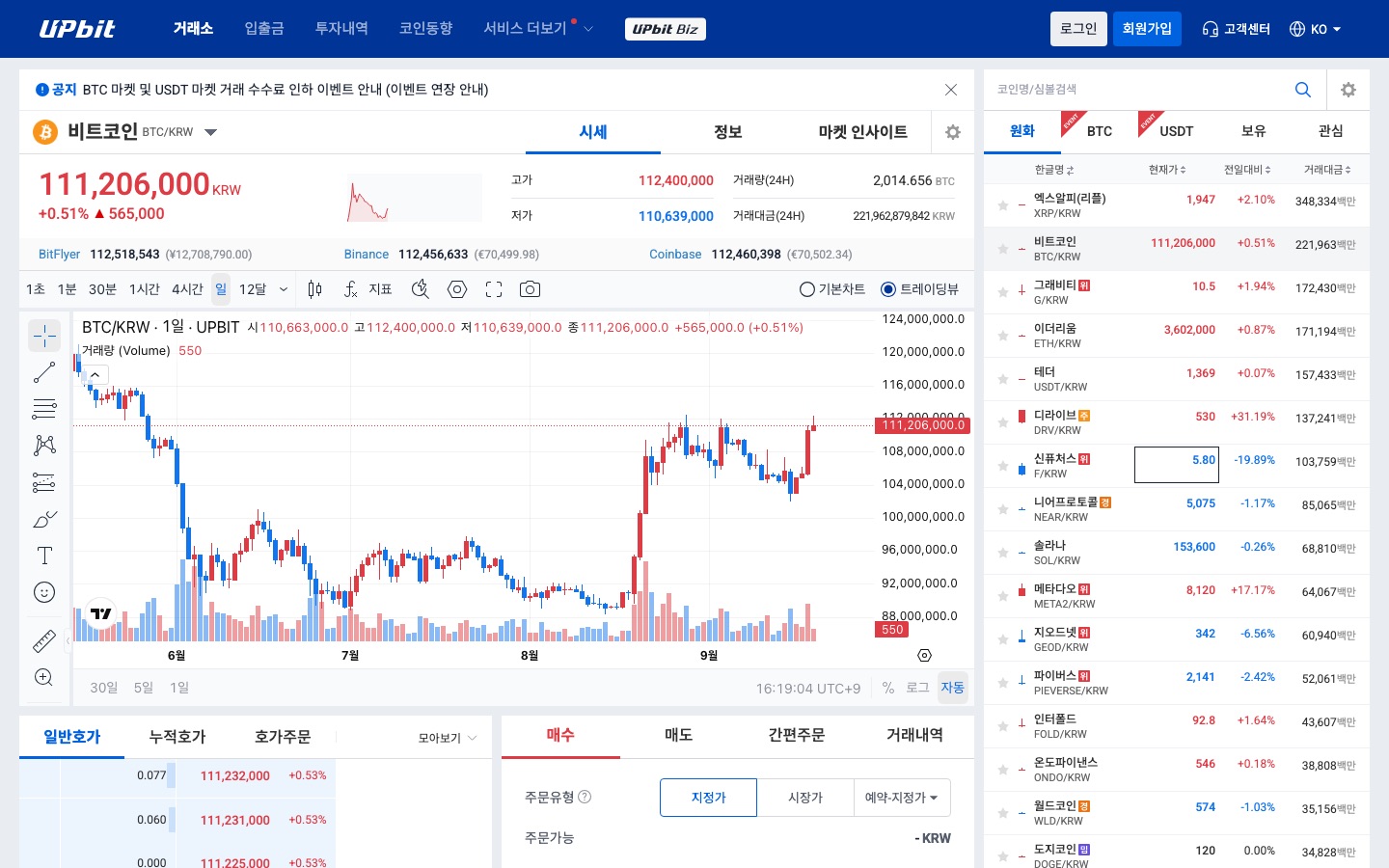Click the 로그인 button
This screenshot has height=868, width=1389.
(x=1078, y=29)
